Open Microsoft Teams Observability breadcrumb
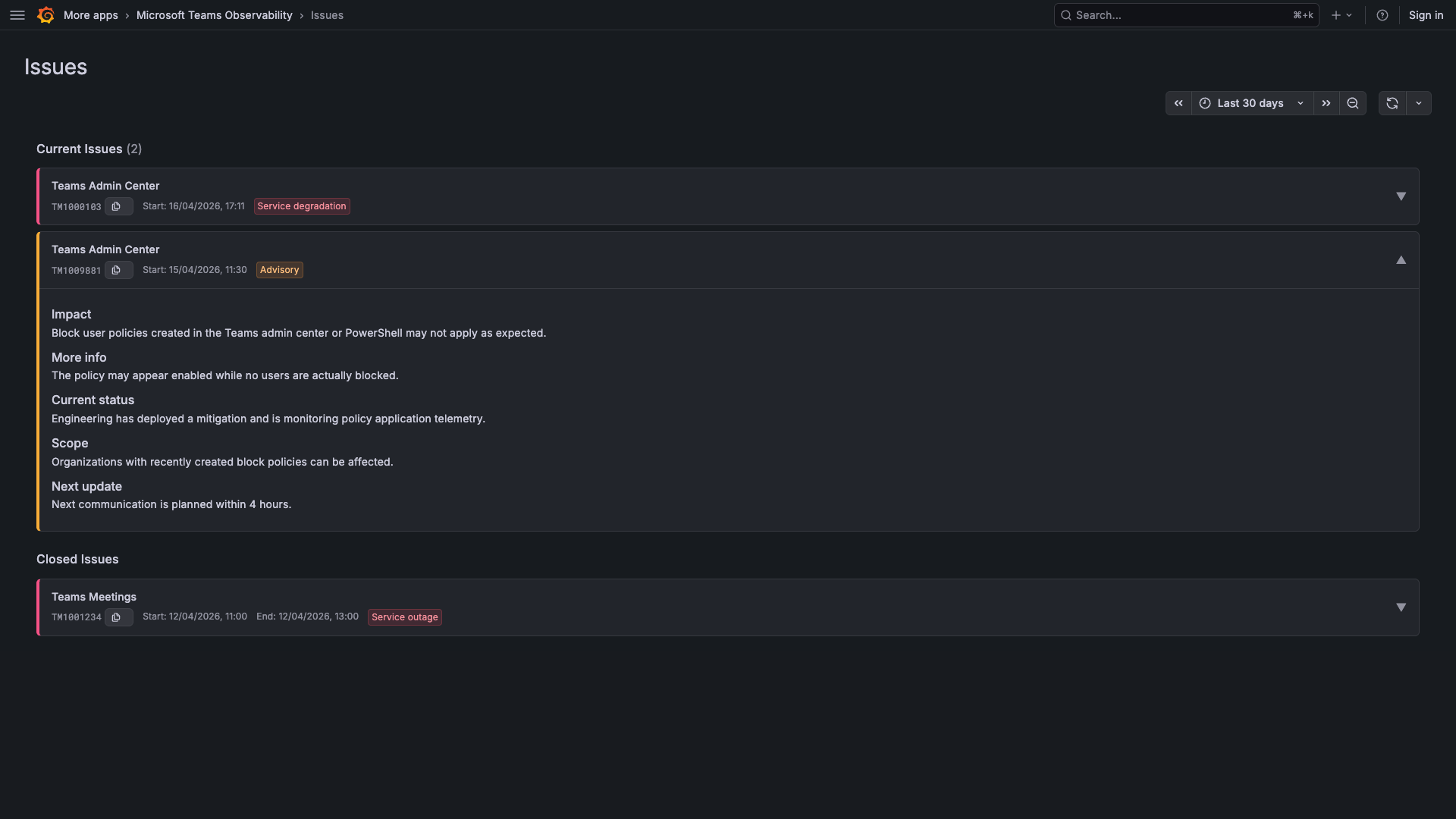 [x=214, y=15]
